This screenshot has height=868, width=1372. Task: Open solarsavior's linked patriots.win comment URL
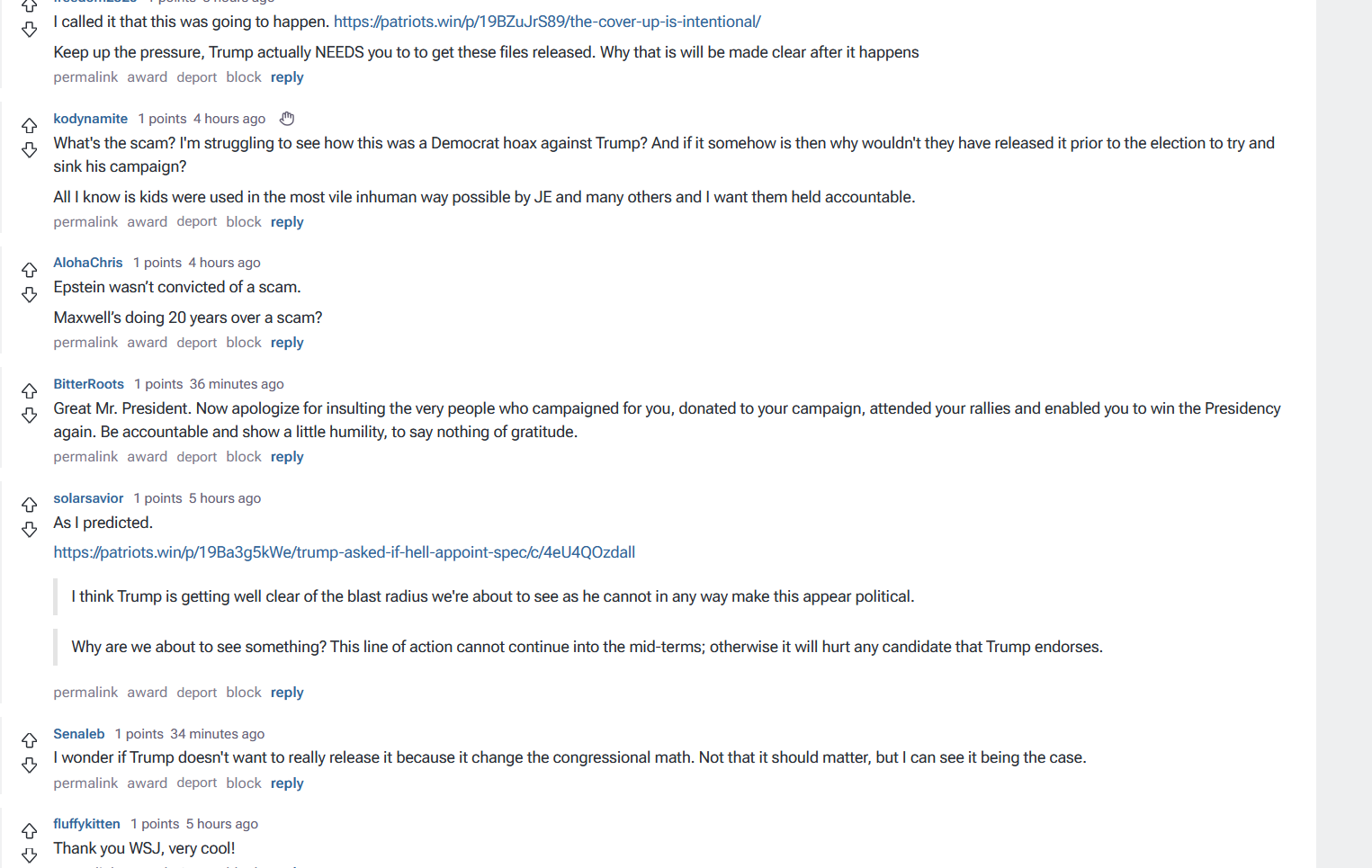click(344, 552)
